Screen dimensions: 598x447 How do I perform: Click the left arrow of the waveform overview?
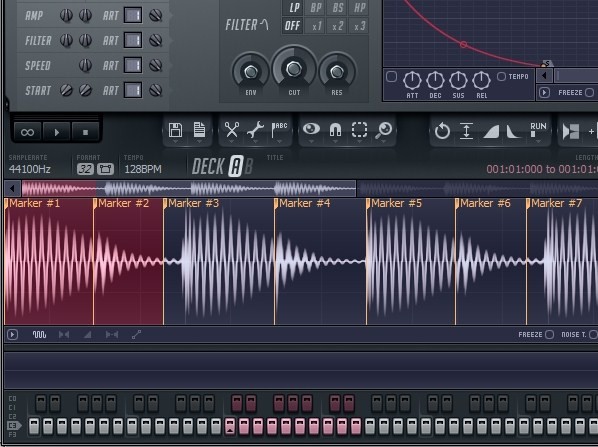pyautogui.click(x=12, y=188)
